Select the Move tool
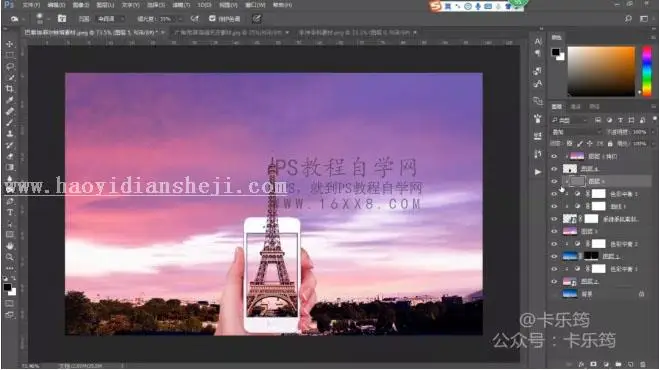The image size is (659, 370). point(9,44)
